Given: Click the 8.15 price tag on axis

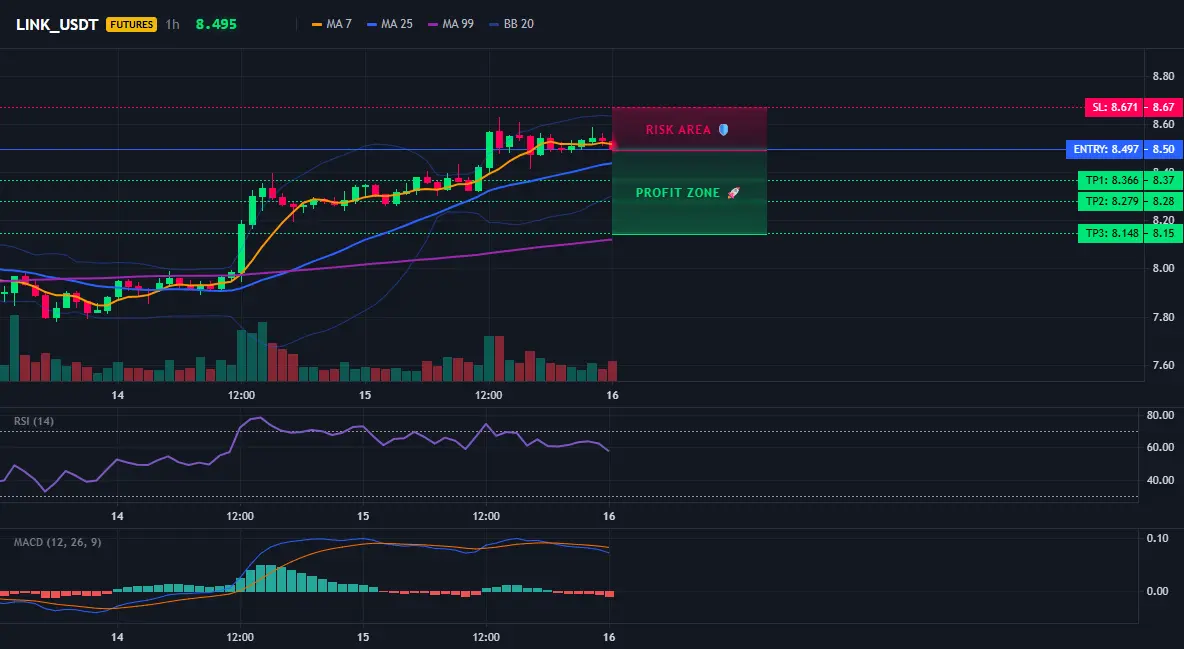Looking at the screenshot, I should (x=1163, y=233).
